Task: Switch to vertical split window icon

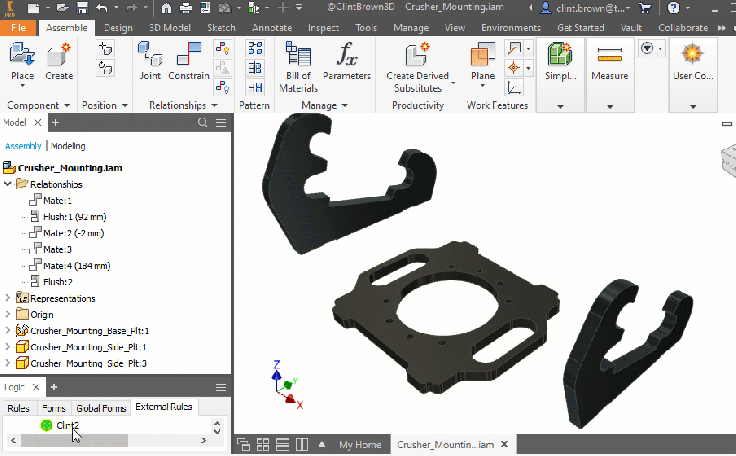Action: (302, 444)
